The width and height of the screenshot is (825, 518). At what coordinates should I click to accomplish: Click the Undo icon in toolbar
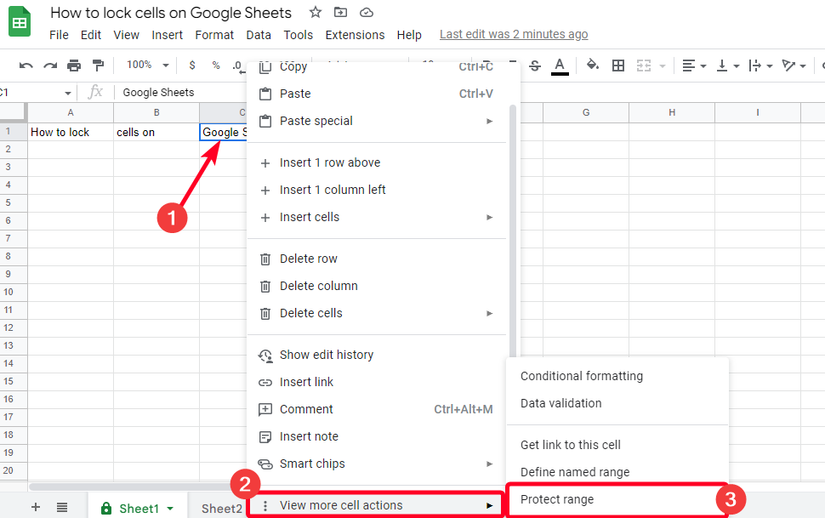pyautogui.click(x=26, y=66)
